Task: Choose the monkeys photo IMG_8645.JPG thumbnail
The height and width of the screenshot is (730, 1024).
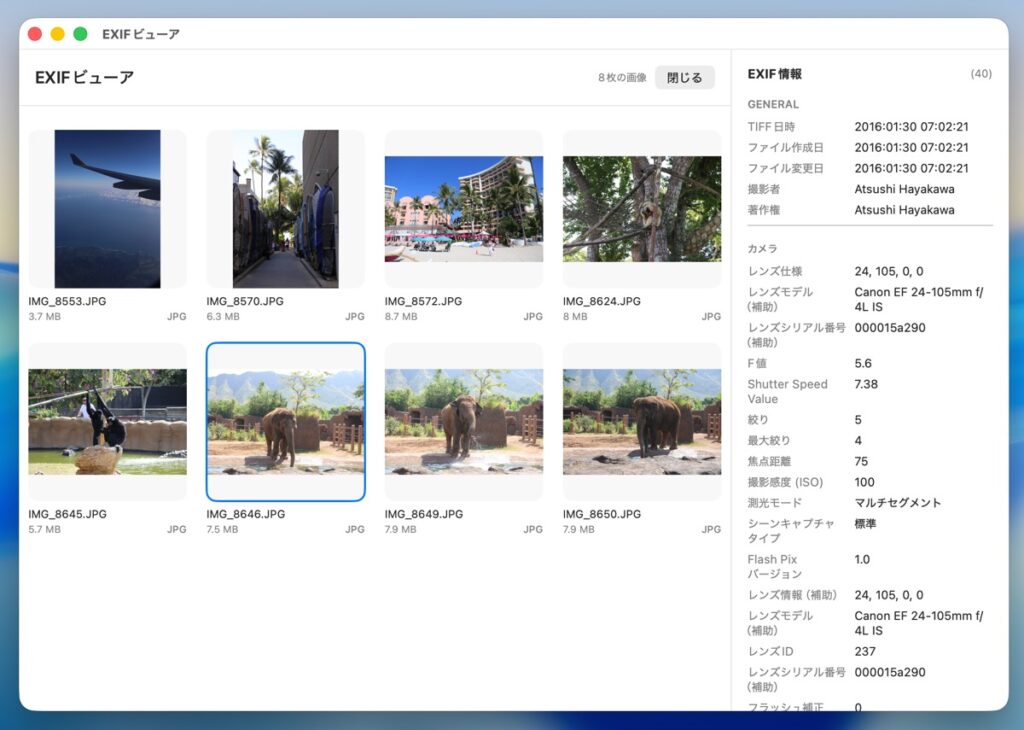Action: point(107,421)
